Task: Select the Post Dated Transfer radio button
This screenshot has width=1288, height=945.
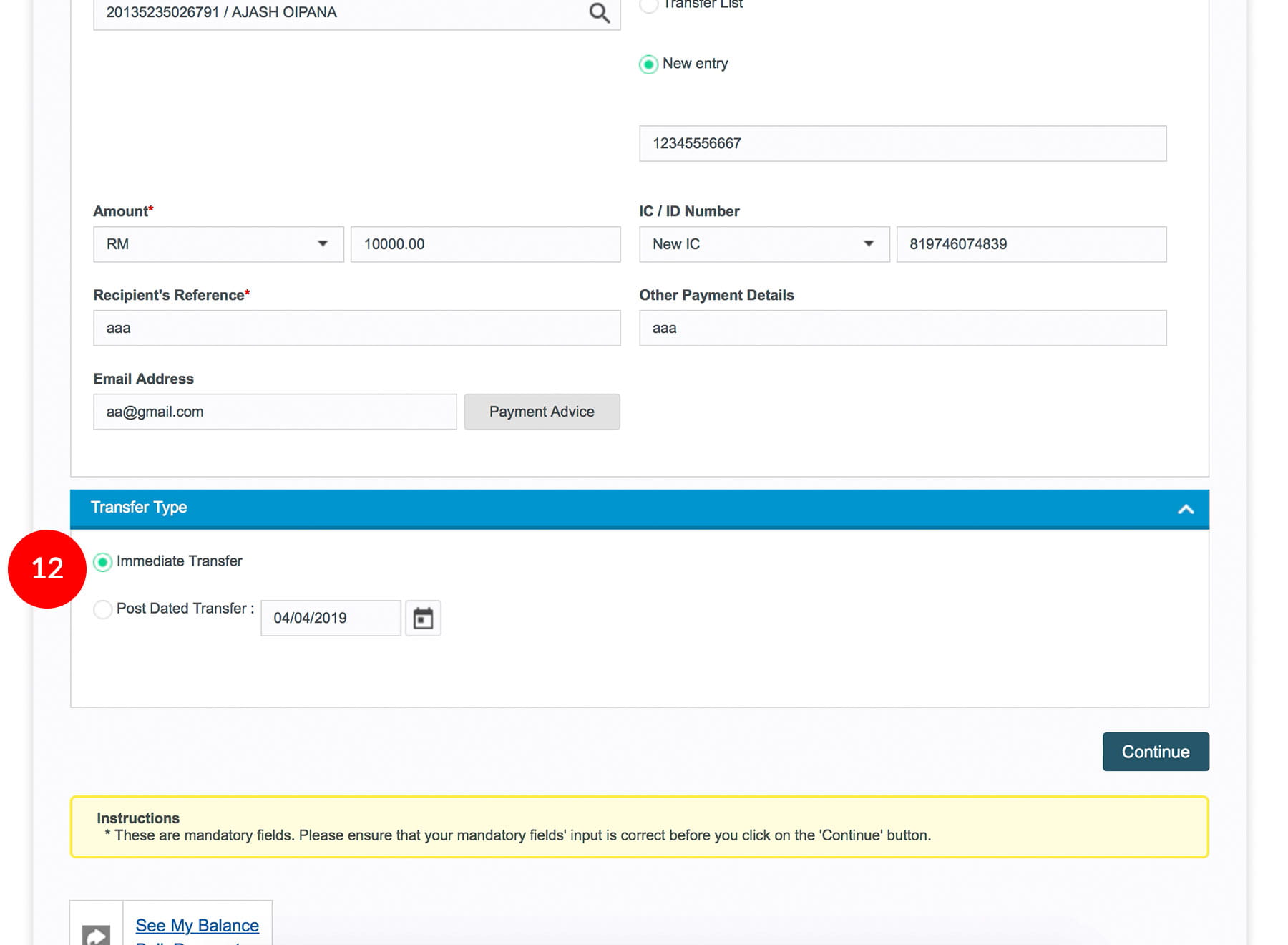Action: 103,609
